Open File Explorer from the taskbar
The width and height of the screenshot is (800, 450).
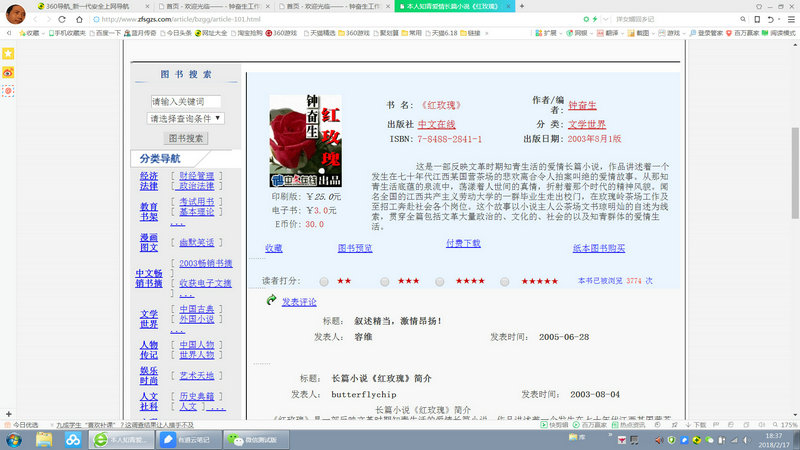(44, 440)
